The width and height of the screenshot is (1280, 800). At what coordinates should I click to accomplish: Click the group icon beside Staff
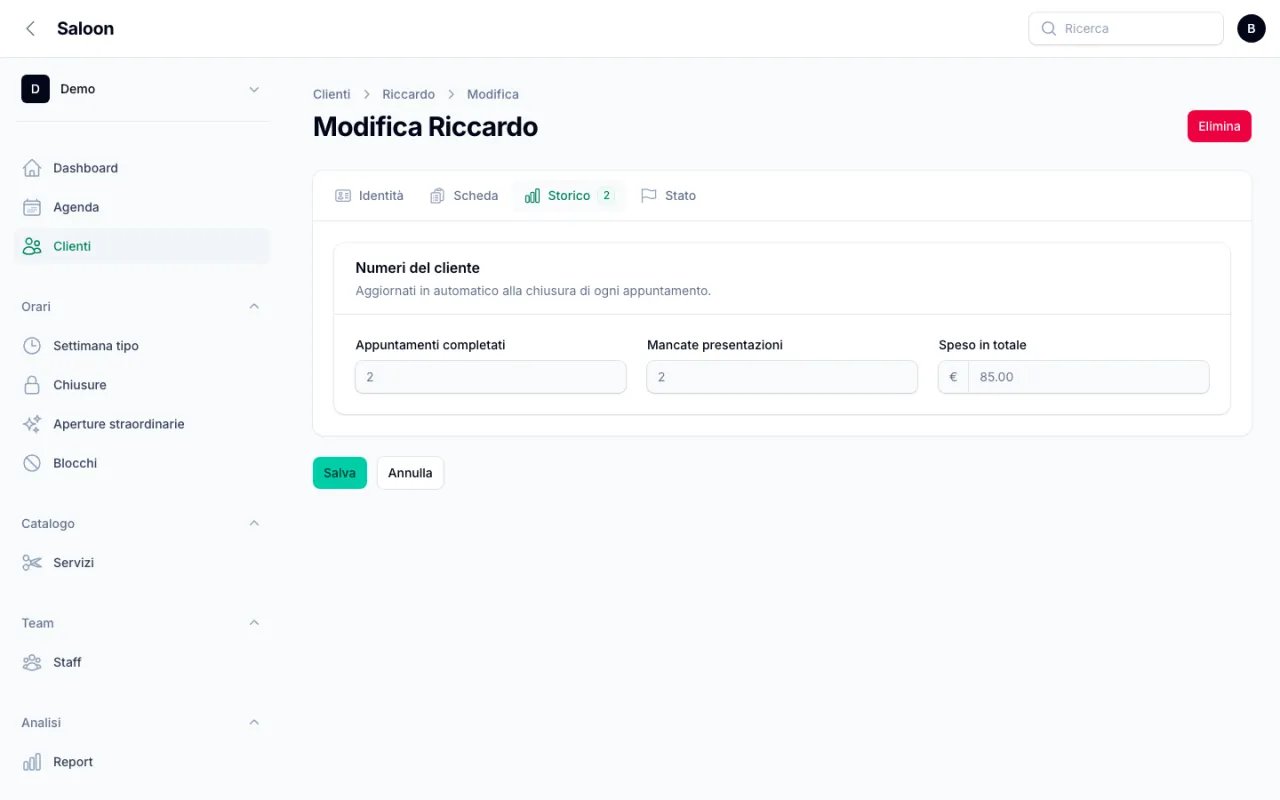pos(32,662)
